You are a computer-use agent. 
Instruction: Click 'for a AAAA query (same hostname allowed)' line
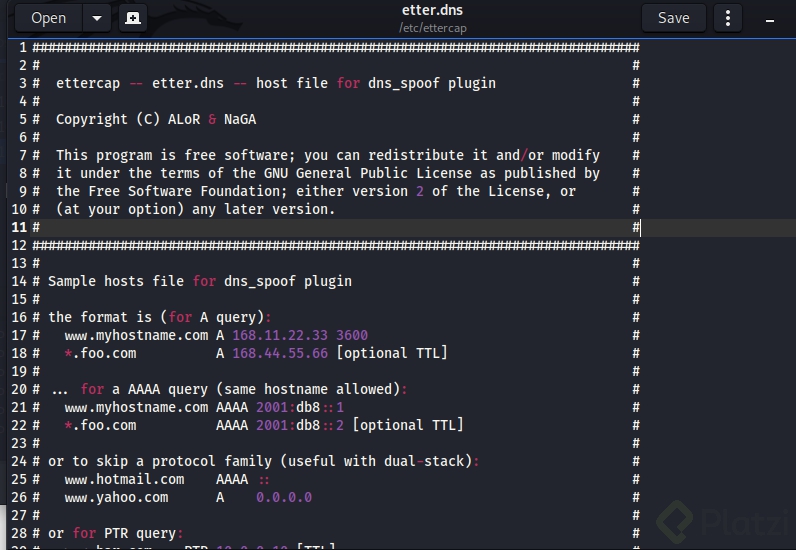[x=244, y=390]
